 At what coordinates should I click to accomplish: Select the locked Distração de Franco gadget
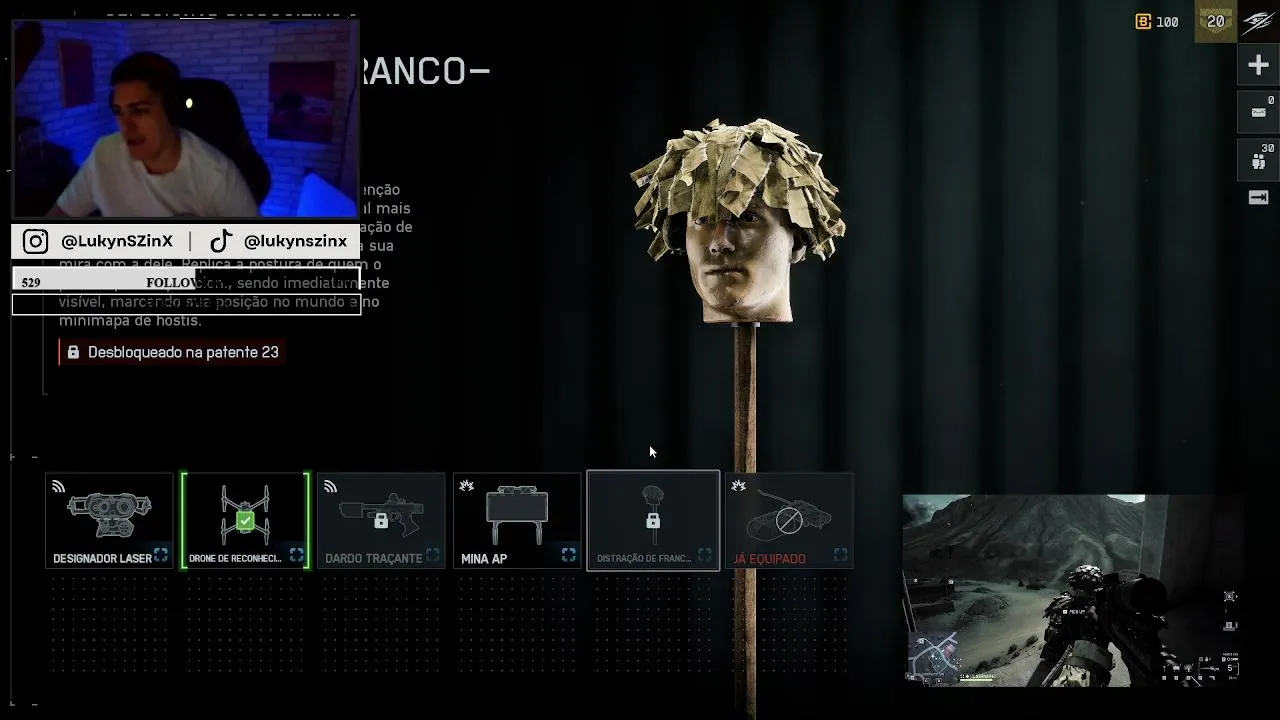(x=653, y=520)
